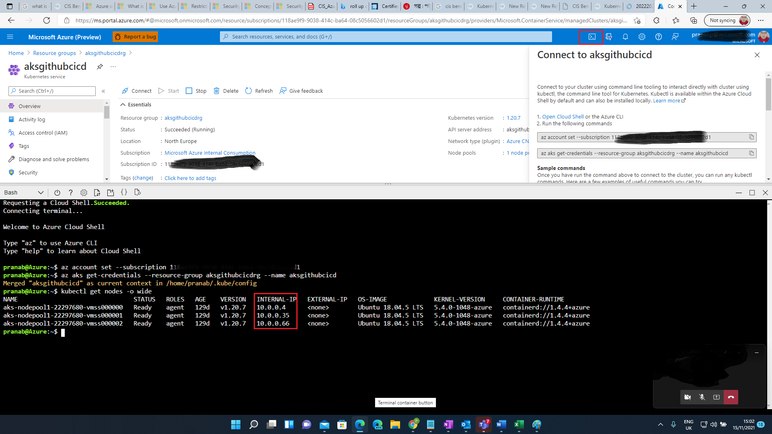Open Cloud Shell from Azure top bar
Screen dimensions: 772x434
(592, 37)
